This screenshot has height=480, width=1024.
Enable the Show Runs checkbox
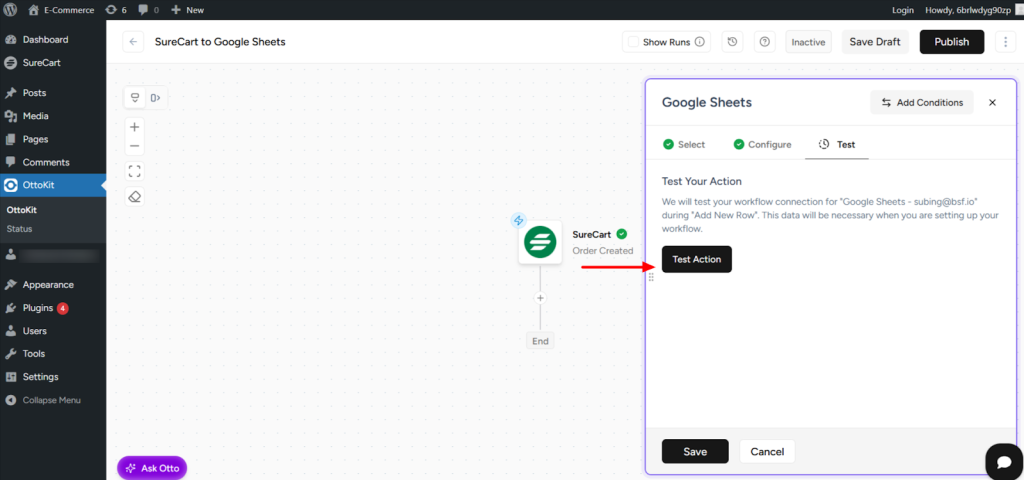point(632,42)
